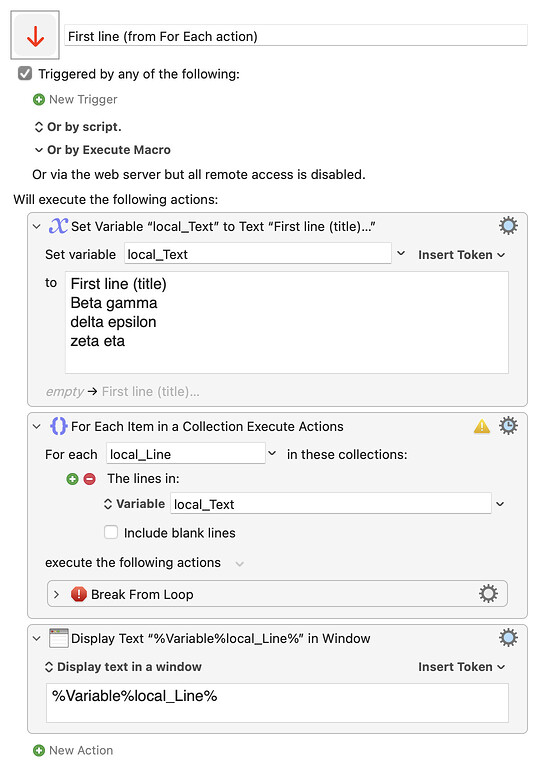This screenshot has width=538, height=767.
Task: Open gear menu for Set Variable action
Action: [508, 226]
